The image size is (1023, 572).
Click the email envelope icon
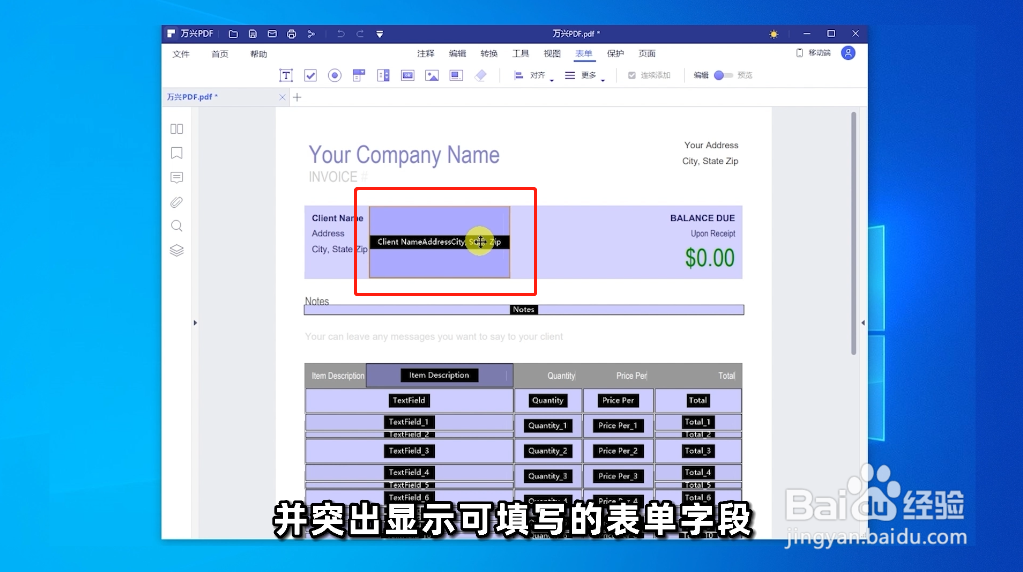point(272,34)
